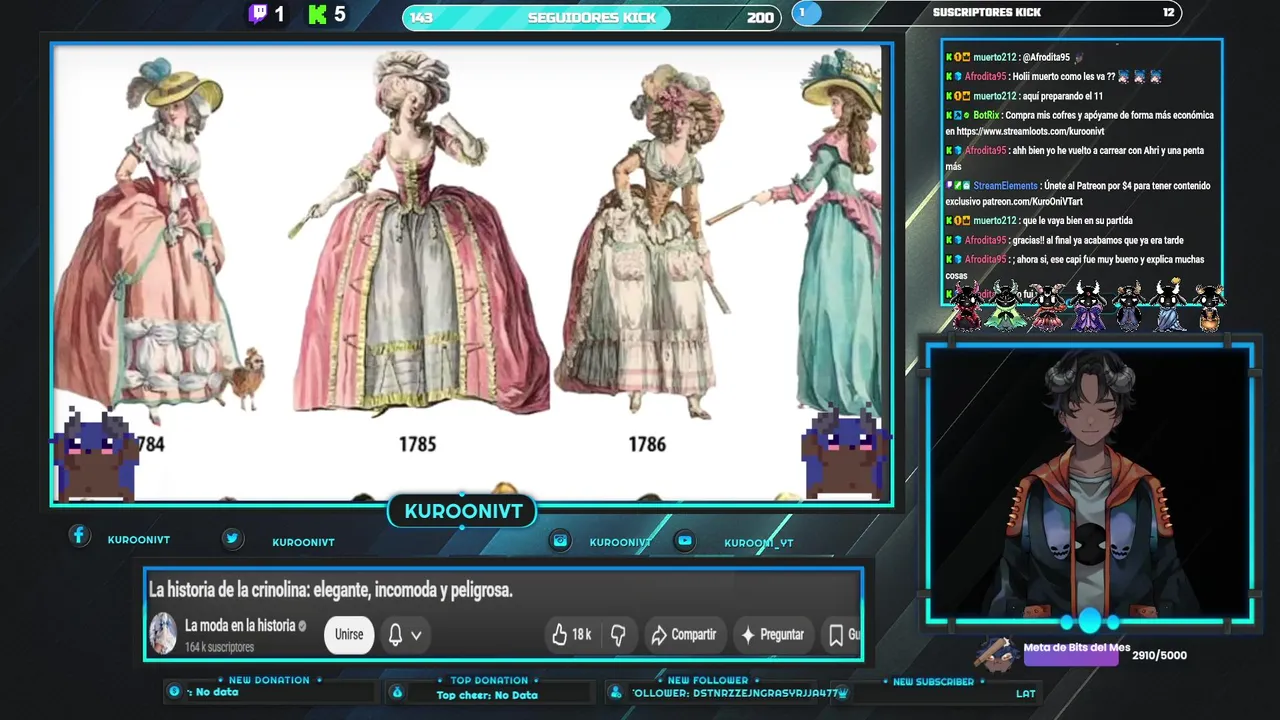
Task: Click the 164 k suscriptores text
Action: (219, 647)
